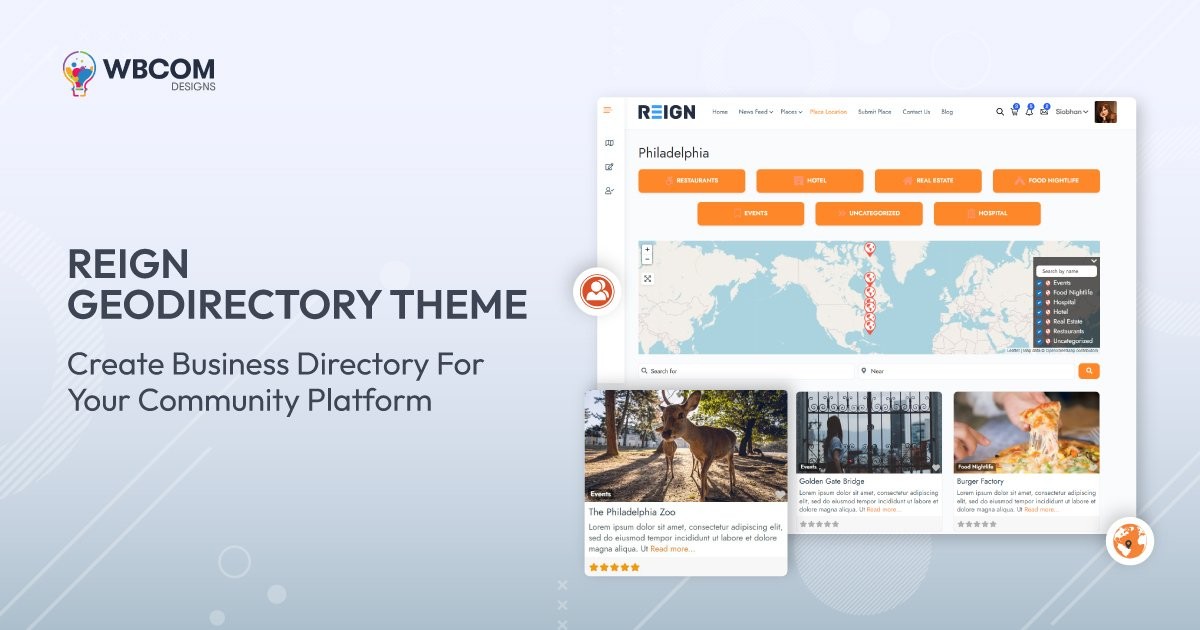Click the REIGN logo
This screenshot has height=630, width=1200.
click(667, 112)
